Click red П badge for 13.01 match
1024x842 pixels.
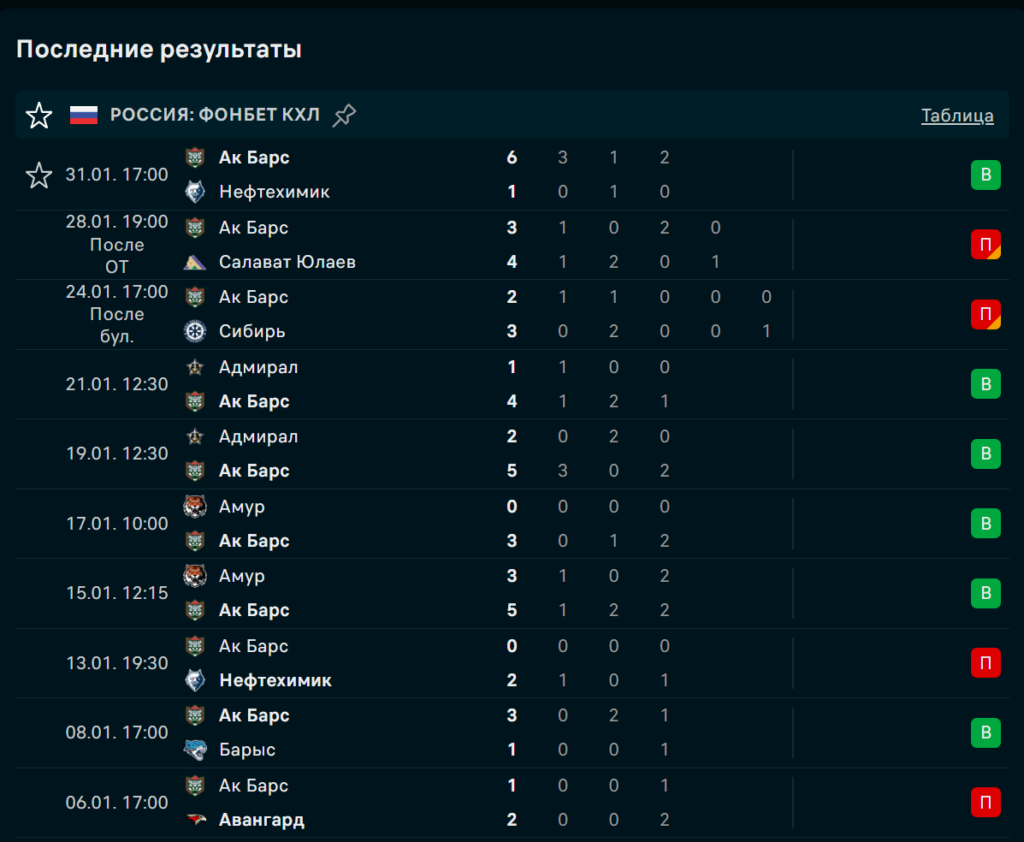click(985, 663)
